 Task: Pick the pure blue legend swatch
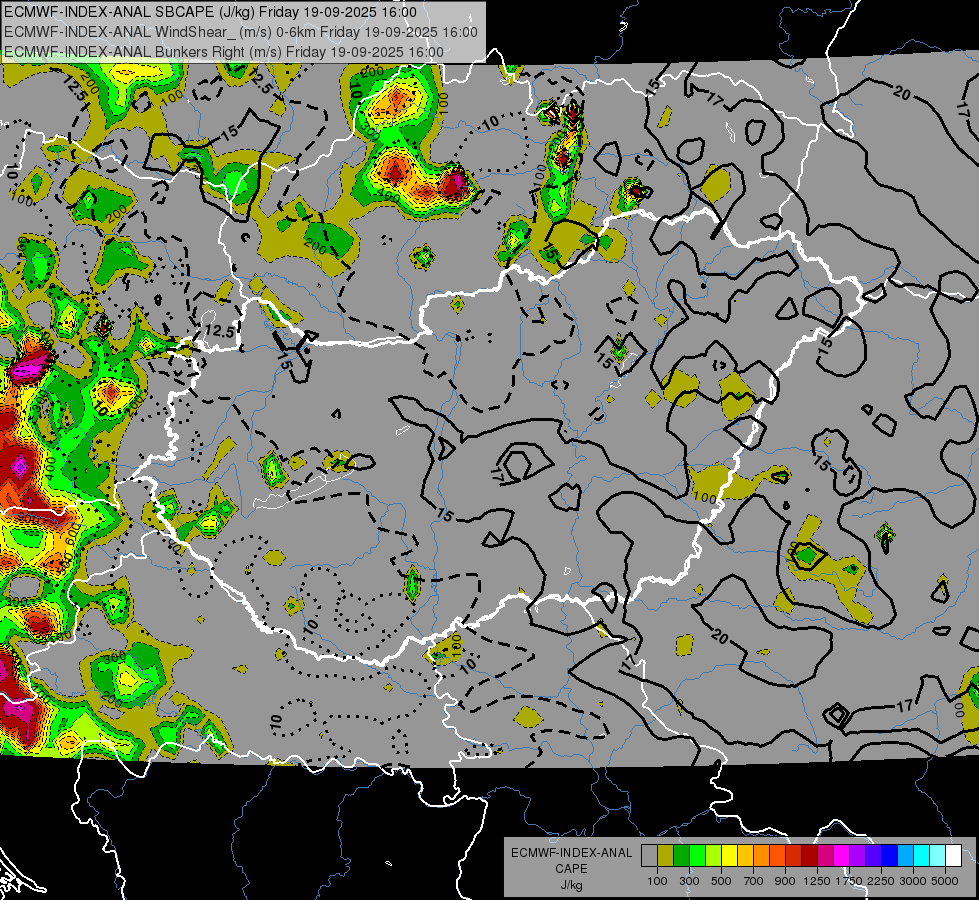tap(890, 856)
